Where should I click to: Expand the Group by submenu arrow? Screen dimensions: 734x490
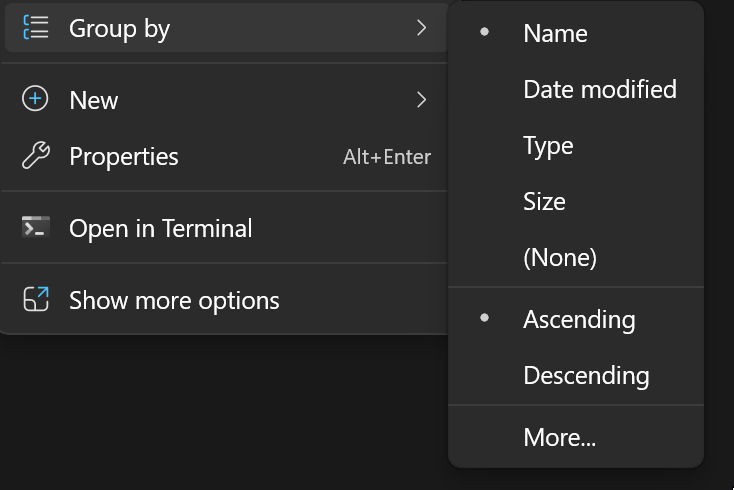pos(421,29)
